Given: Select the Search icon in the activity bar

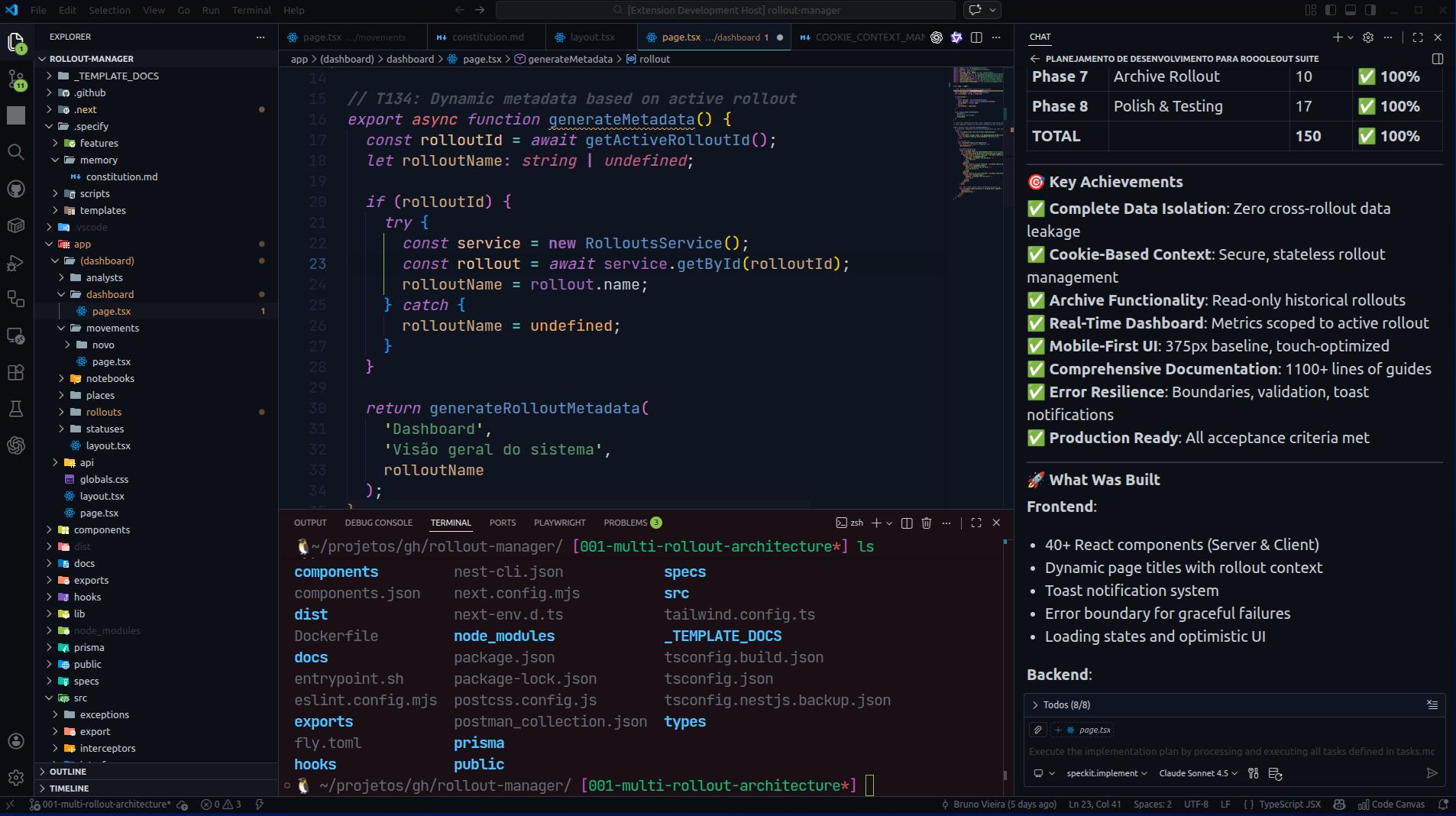Looking at the screenshot, I should 15,152.
